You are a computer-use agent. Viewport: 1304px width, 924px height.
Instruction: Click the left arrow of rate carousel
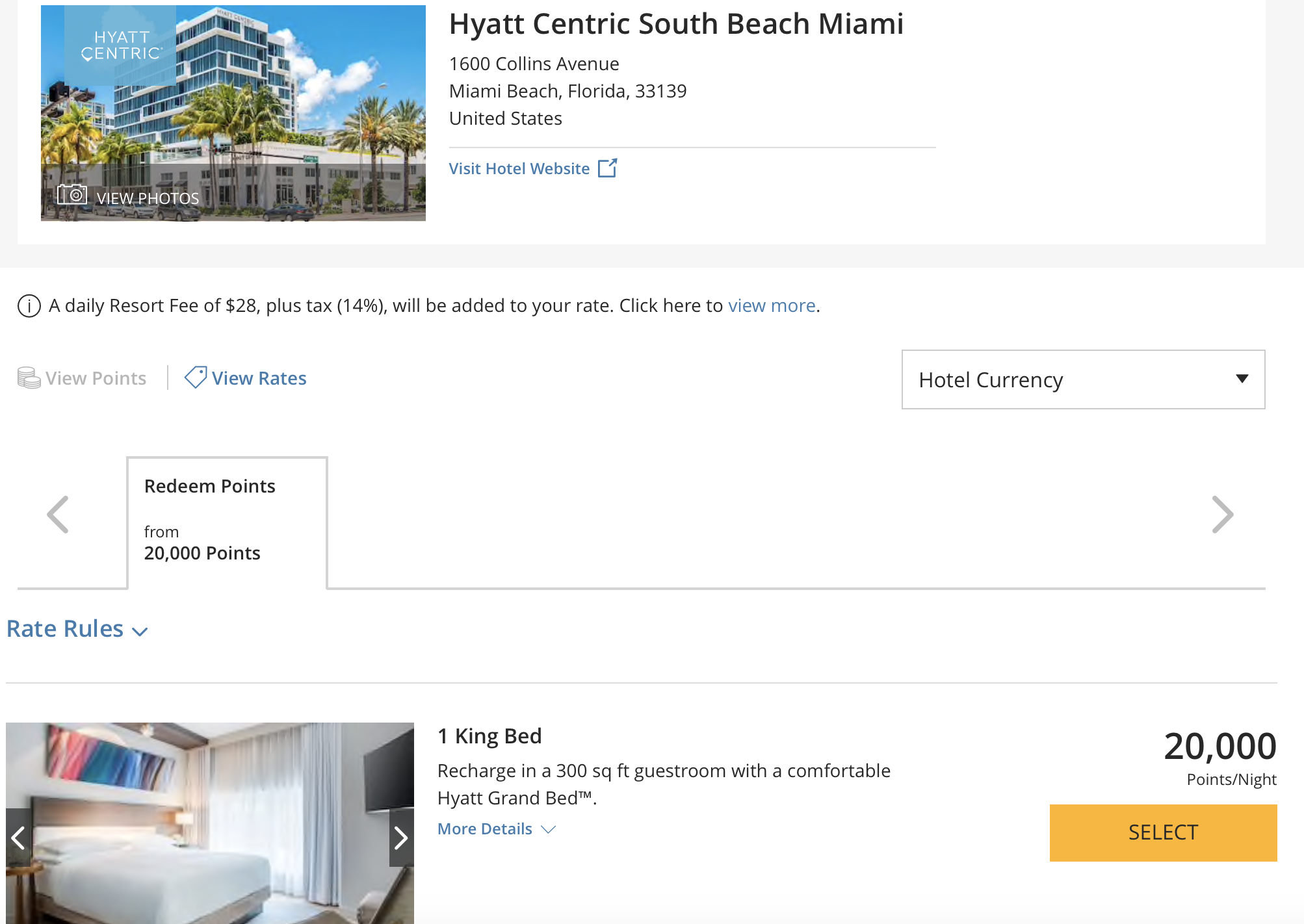point(58,515)
